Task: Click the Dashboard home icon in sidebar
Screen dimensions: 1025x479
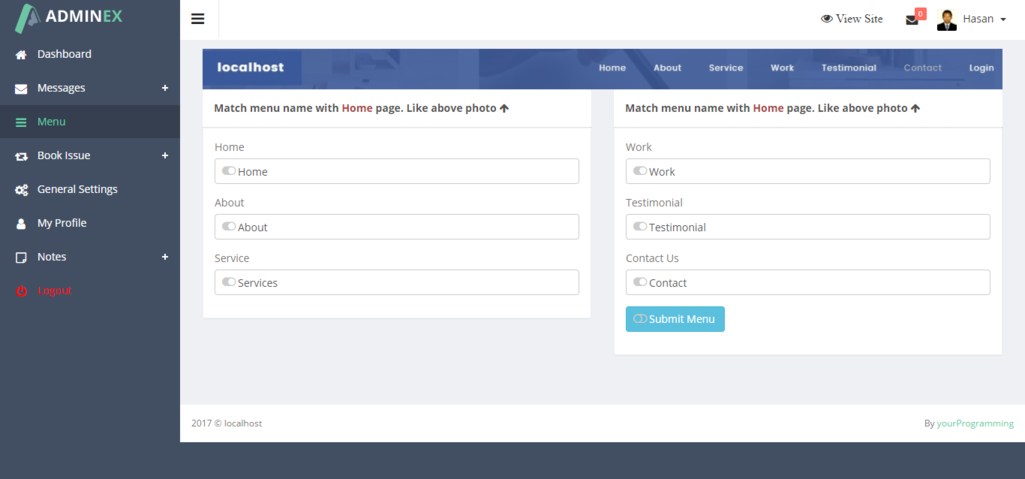Action: click(21, 55)
